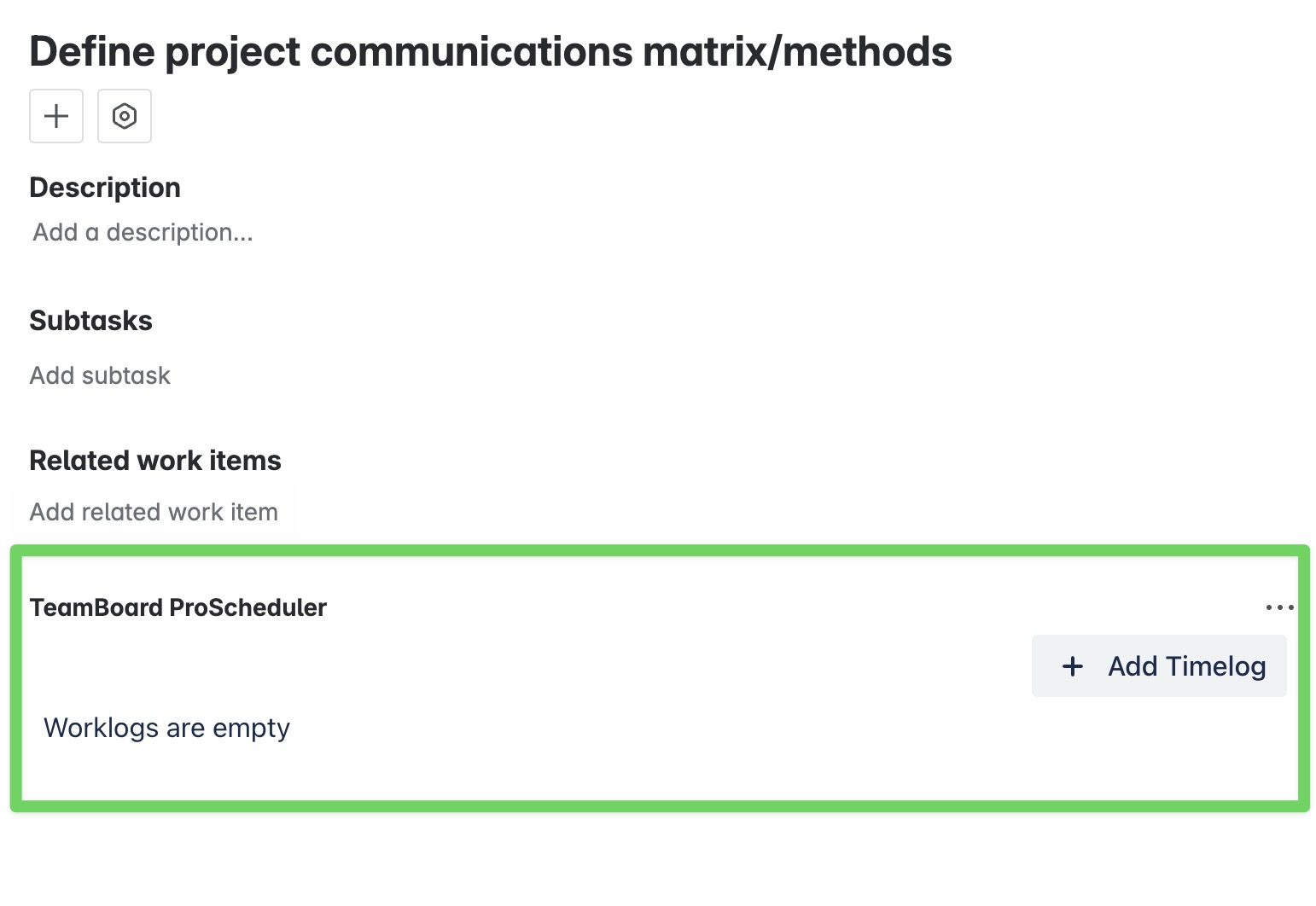Click the plus symbol inside Add Timelog
Screen dimensions: 1316x906
1073,666
